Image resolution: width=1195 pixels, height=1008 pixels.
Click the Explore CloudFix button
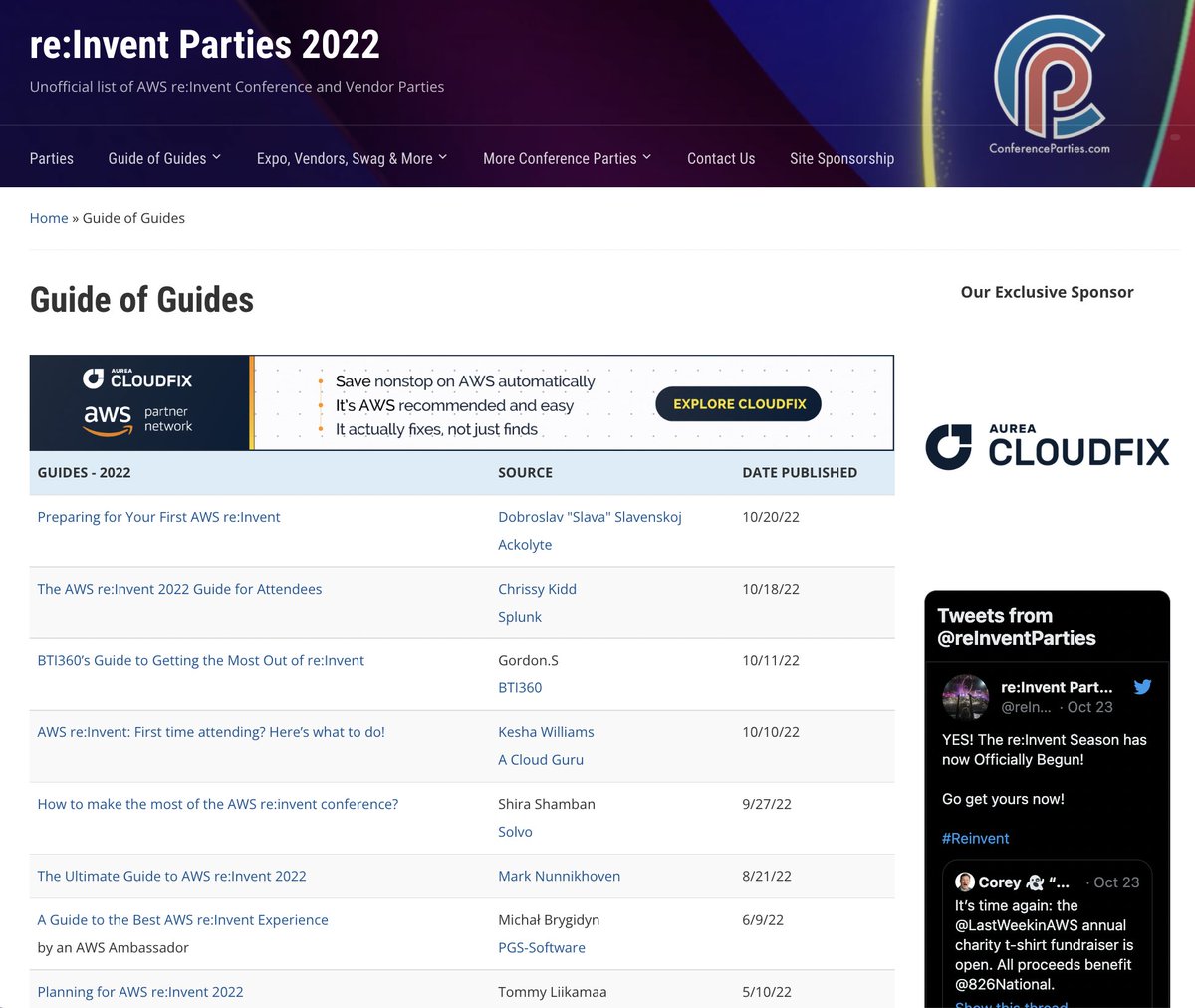coord(739,403)
